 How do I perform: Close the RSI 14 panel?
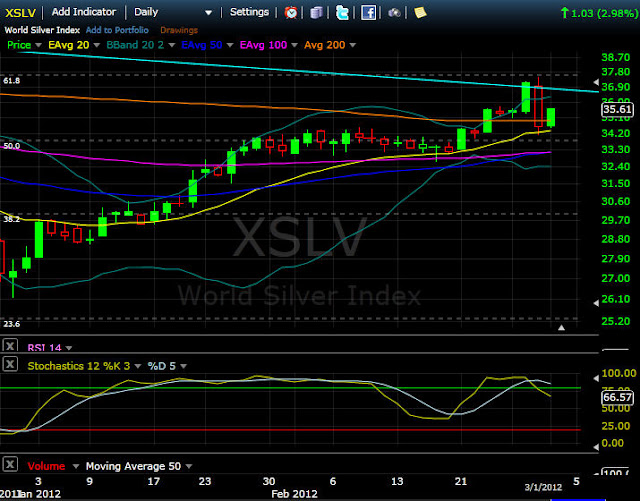click(x=10, y=345)
